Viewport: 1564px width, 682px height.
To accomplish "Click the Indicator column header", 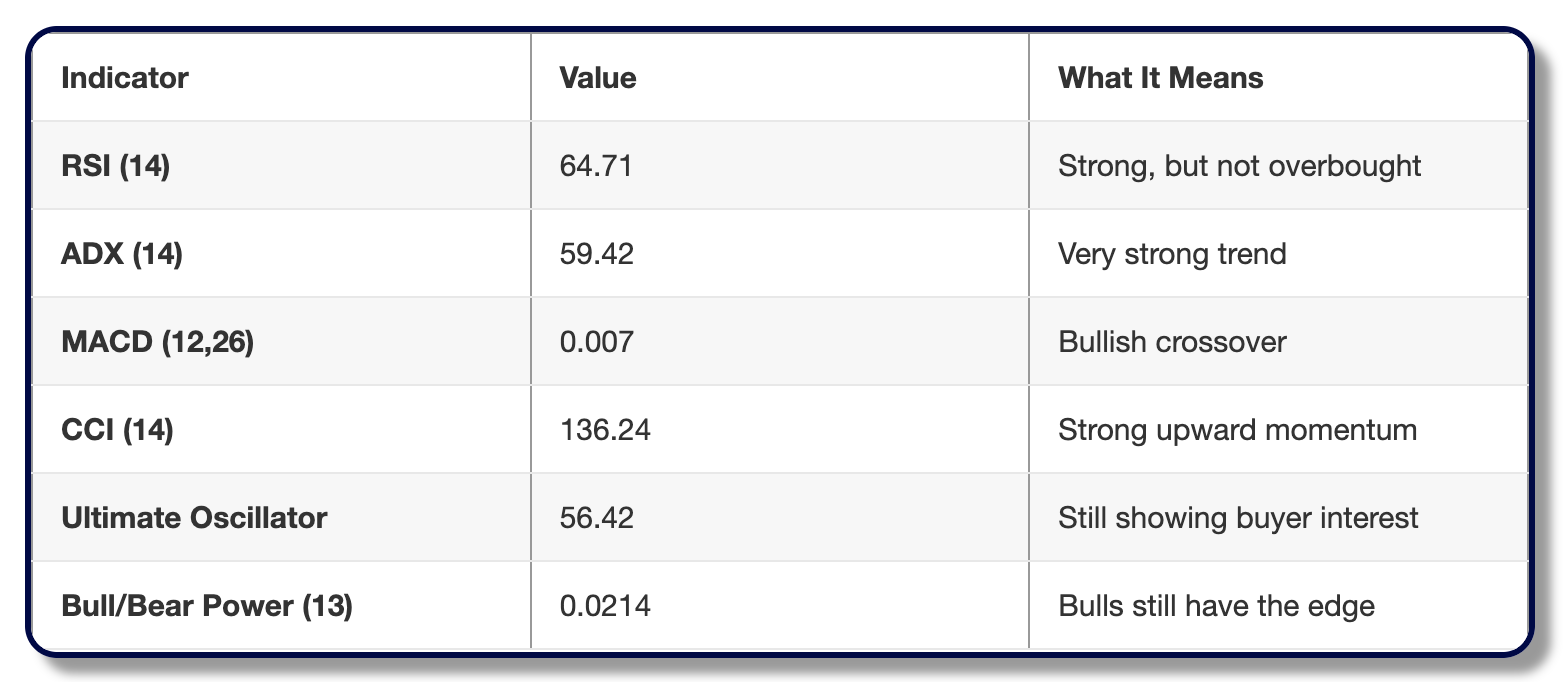I will click(x=125, y=78).
